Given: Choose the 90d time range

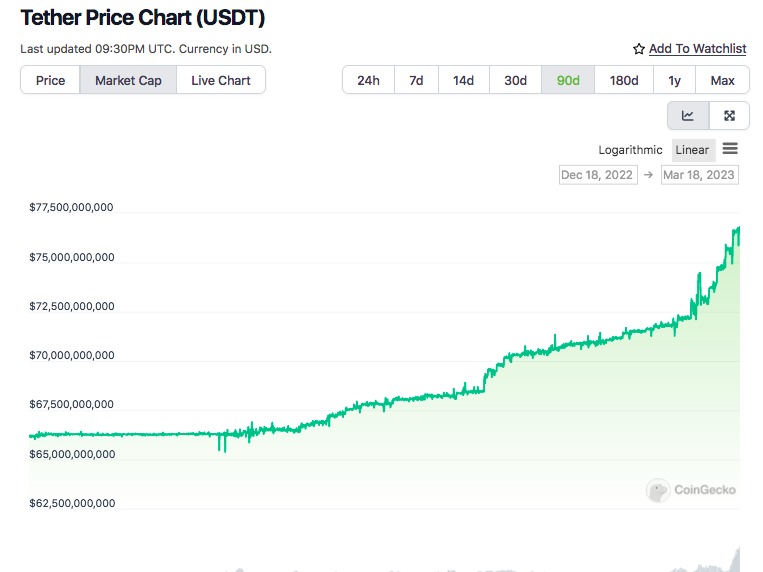Looking at the screenshot, I should click(568, 80).
